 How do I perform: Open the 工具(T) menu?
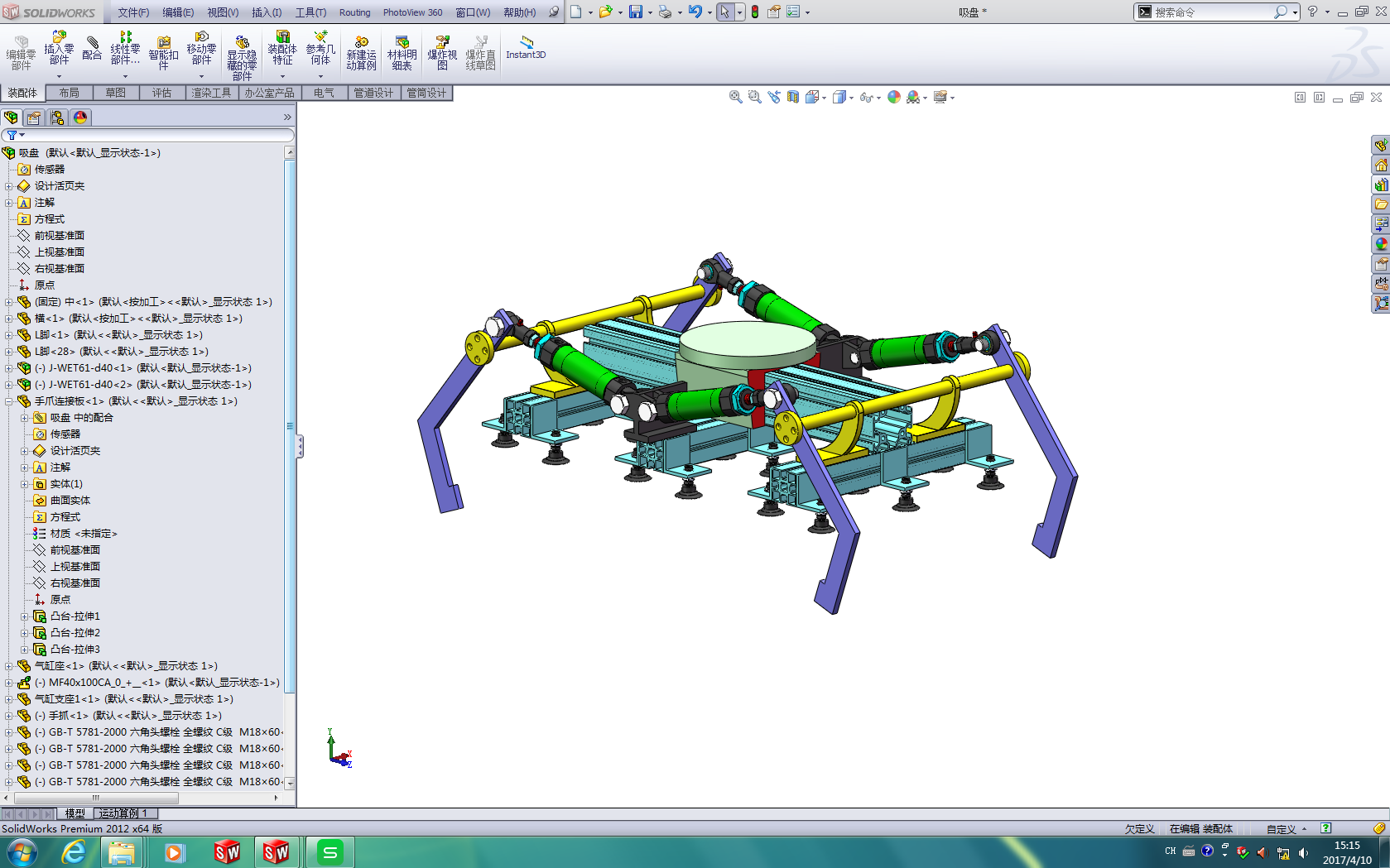point(310,12)
